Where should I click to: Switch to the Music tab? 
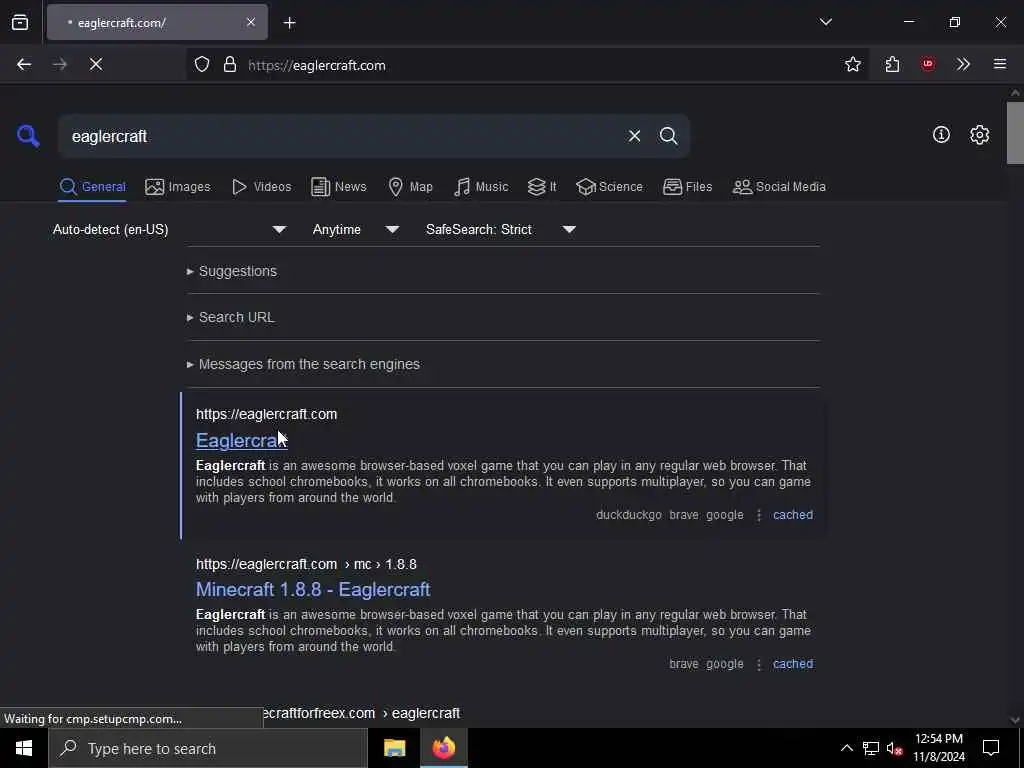[481, 187]
